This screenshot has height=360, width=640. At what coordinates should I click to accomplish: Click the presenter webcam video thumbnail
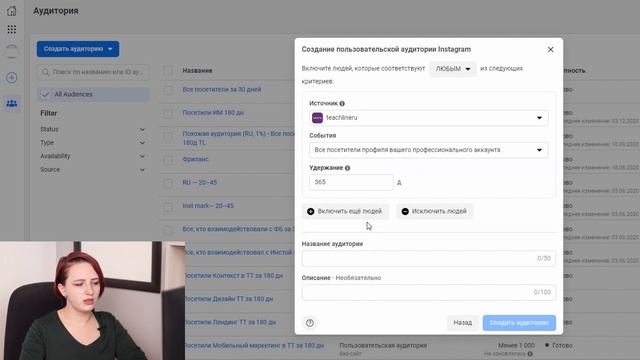coord(92,300)
